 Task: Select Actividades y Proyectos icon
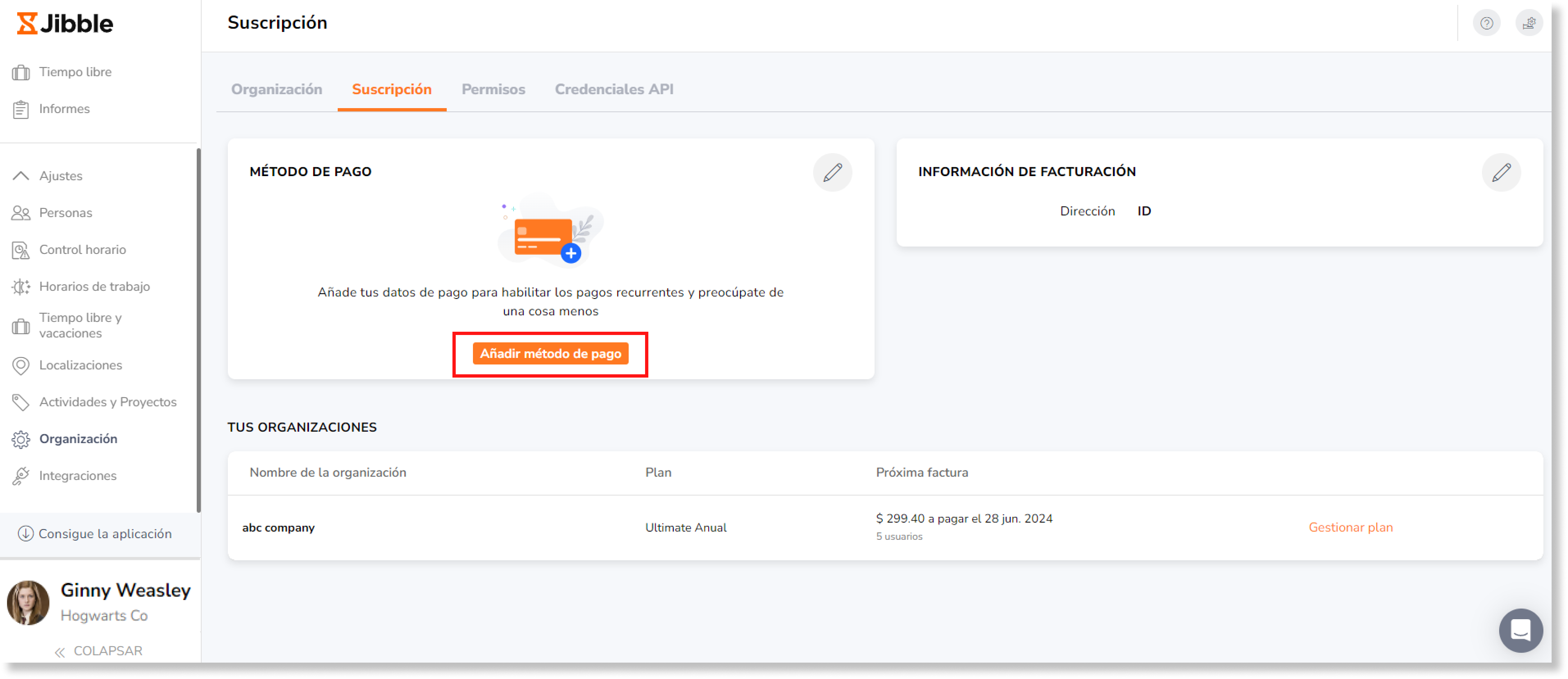coord(20,402)
